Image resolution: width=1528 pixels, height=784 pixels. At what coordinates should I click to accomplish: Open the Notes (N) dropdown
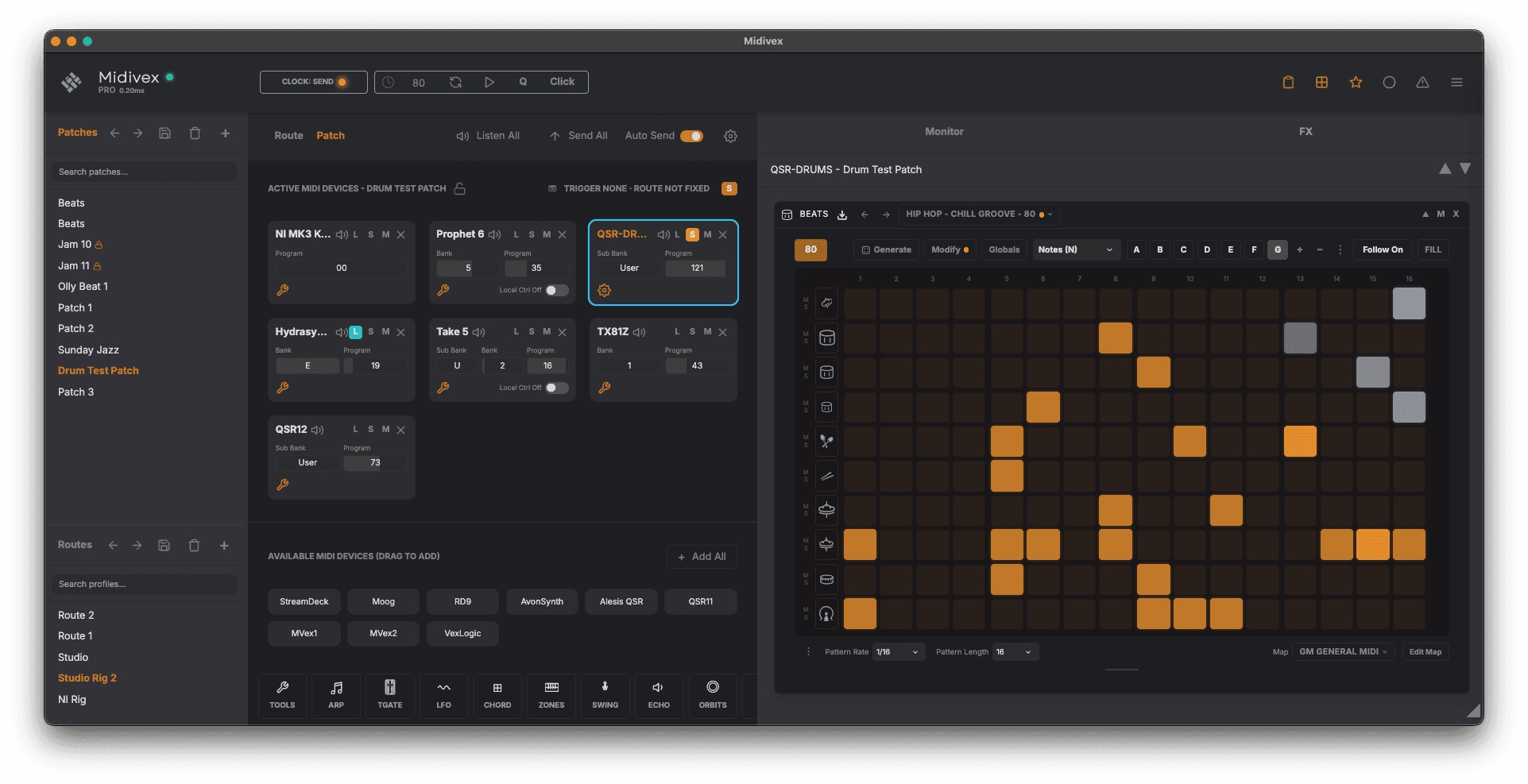point(1076,249)
